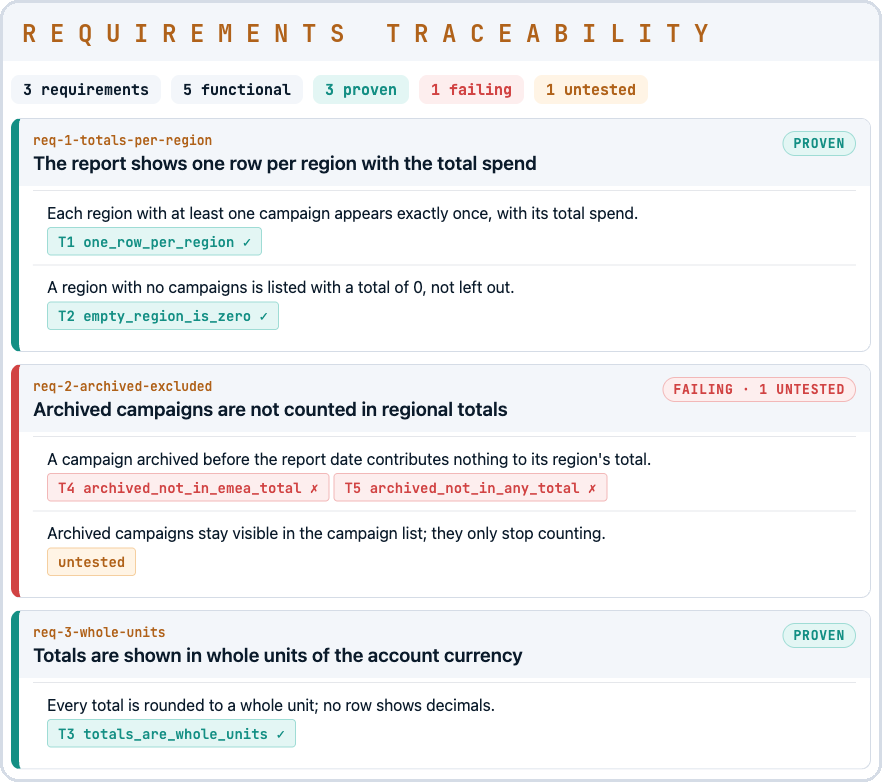The height and width of the screenshot is (782, 882).
Task: Click criterion 'Every total is rounded to a whole unit'
Action: point(271,705)
